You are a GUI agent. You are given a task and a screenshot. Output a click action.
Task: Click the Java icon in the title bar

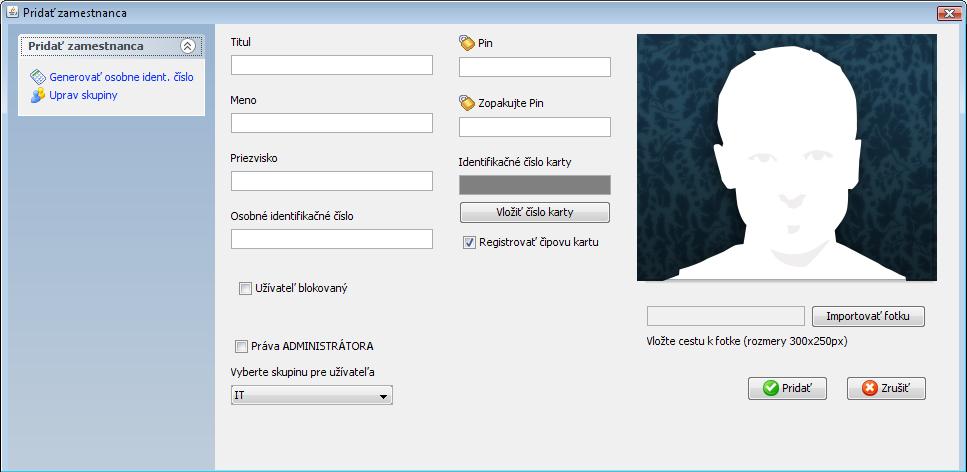(x=12, y=12)
